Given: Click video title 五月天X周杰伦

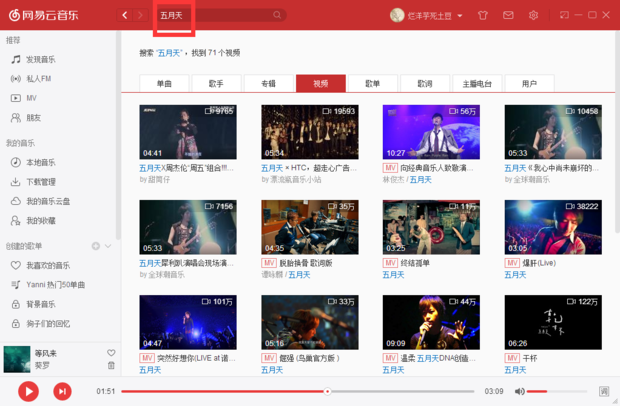Looking at the screenshot, I should [x=186, y=168].
